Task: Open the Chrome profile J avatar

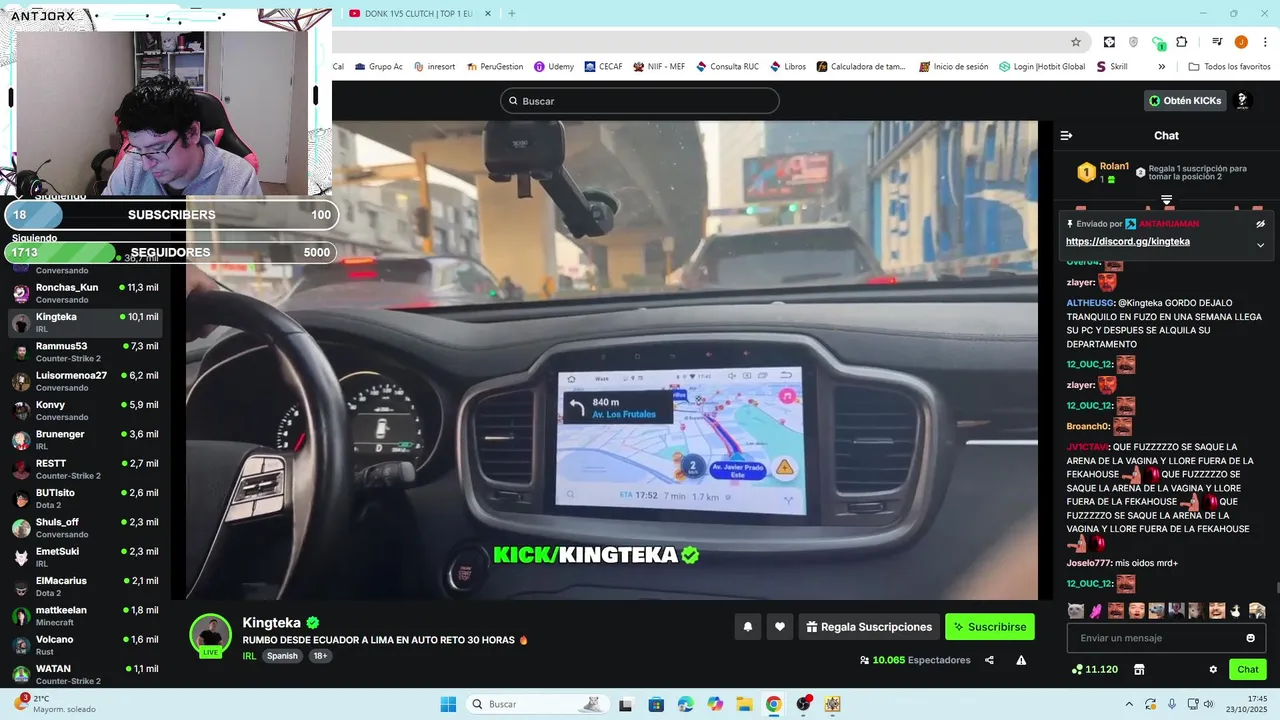Action: coord(1241,42)
